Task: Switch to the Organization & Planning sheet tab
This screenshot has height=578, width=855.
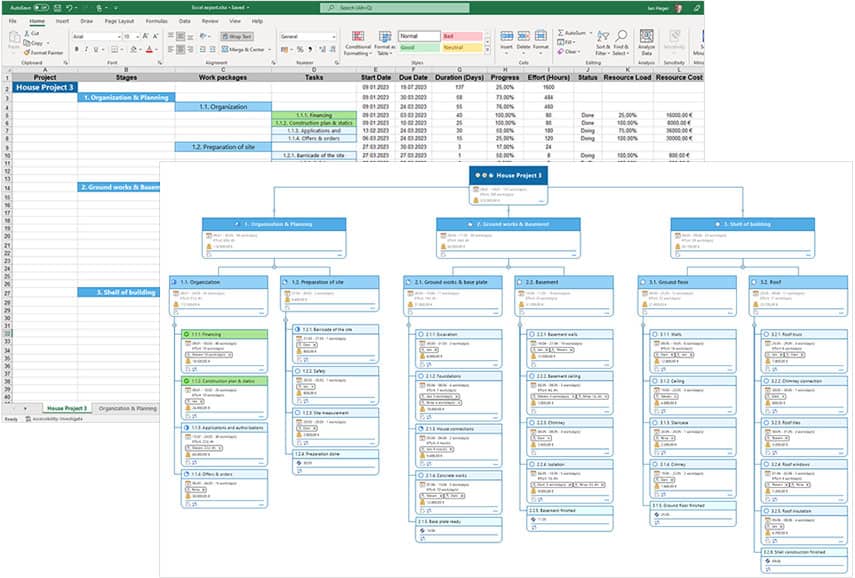Action: click(127, 408)
